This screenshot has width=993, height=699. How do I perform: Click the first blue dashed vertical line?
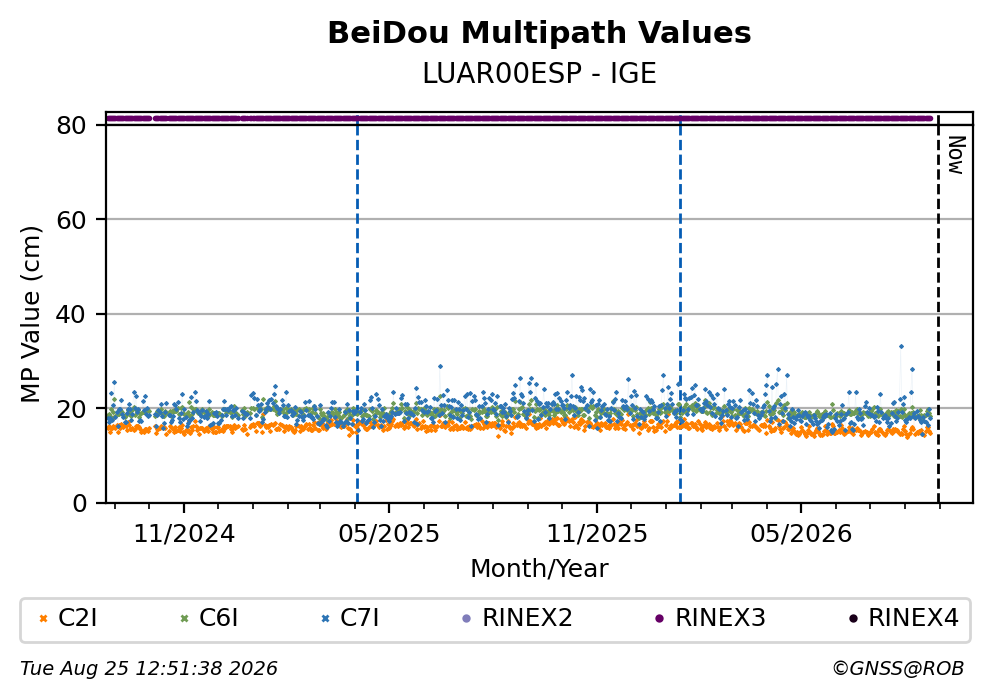coord(357,309)
